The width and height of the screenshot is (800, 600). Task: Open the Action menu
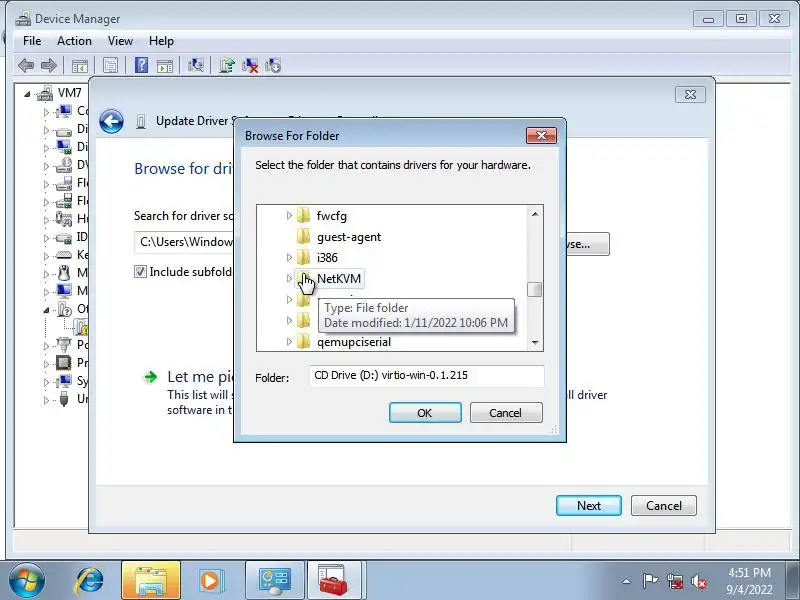[74, 41]
